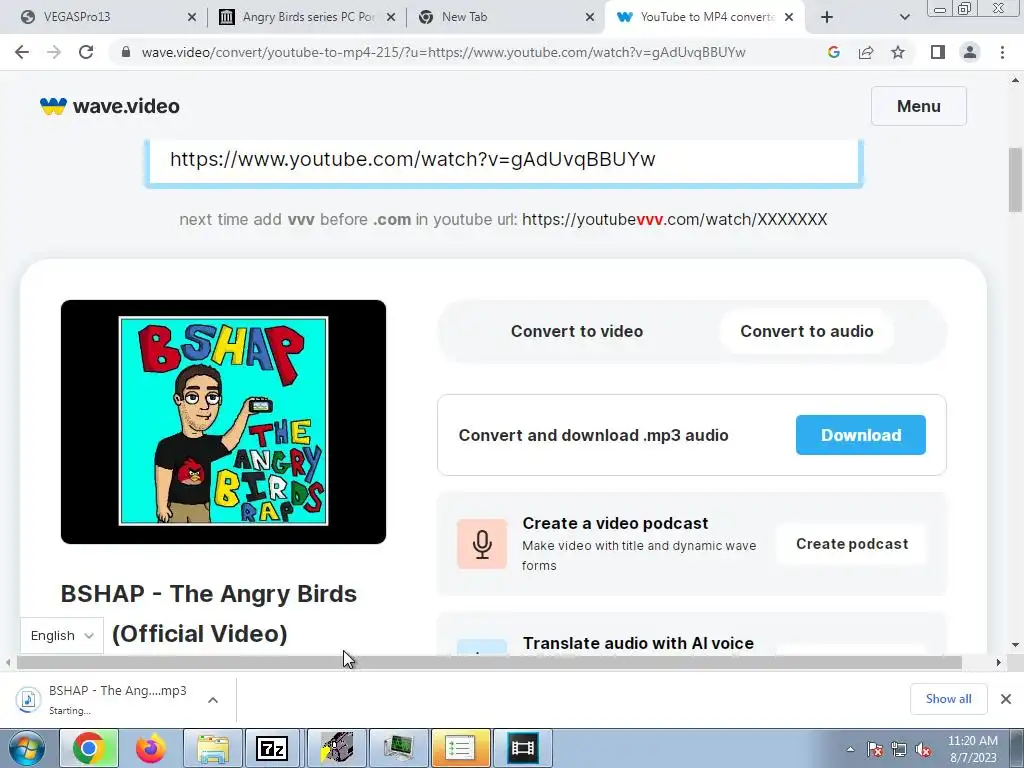
Task: Show hidden system tray icons
Action: click(x=850, y=749)
